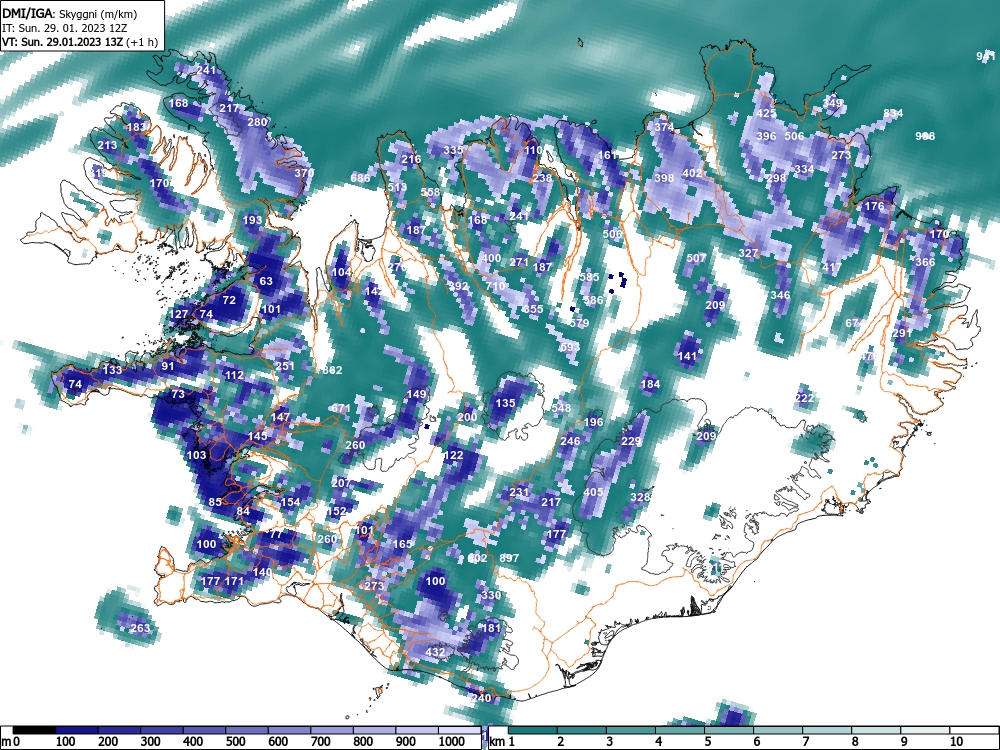1000x750 pixels.
Task: Click the visibility value '112'
Action: click(x=234, y=375)
